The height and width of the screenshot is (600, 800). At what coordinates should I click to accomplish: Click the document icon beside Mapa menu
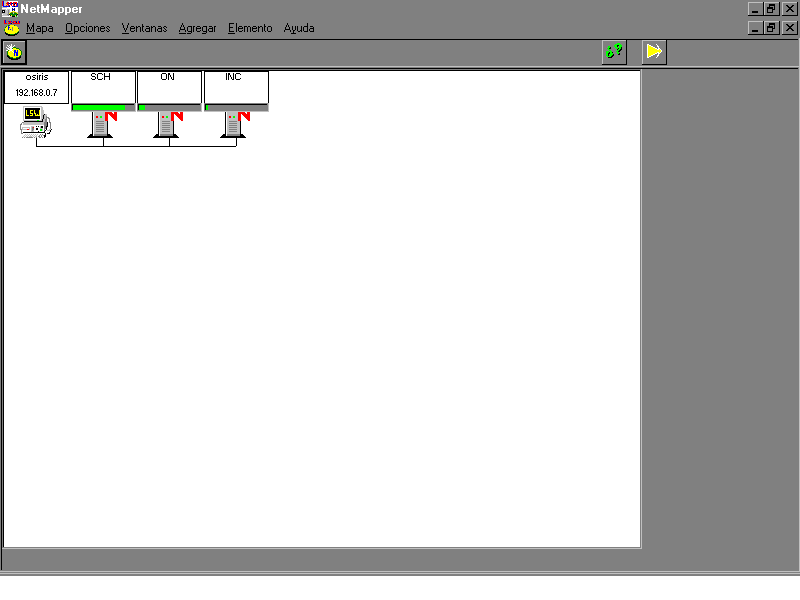point(12,28)
